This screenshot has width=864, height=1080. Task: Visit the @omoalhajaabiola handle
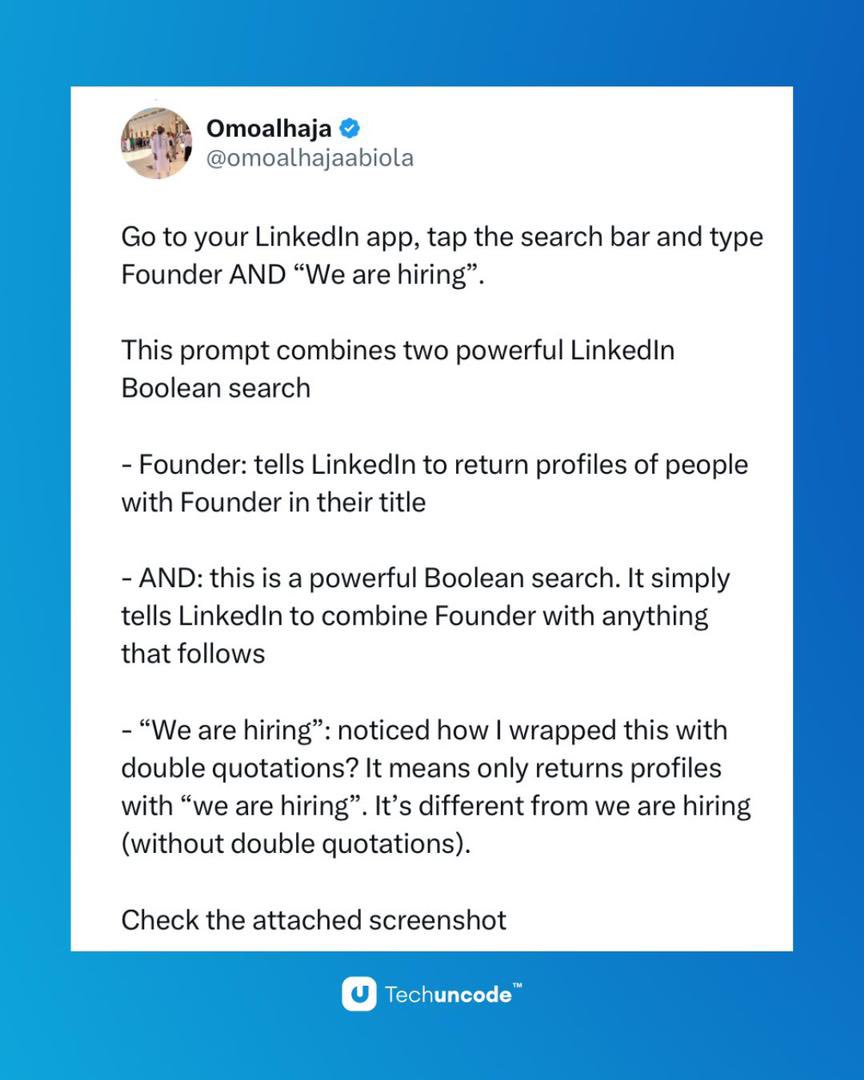coord(310,158)
